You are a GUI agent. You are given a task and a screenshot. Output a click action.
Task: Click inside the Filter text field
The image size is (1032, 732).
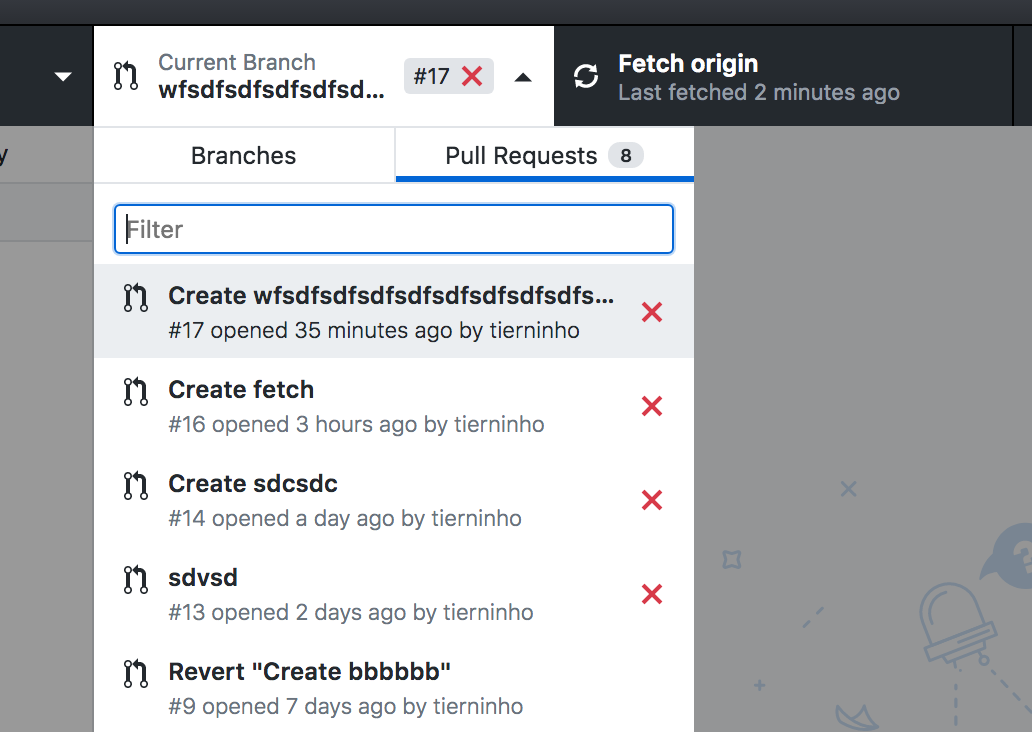tap(394, 229)
